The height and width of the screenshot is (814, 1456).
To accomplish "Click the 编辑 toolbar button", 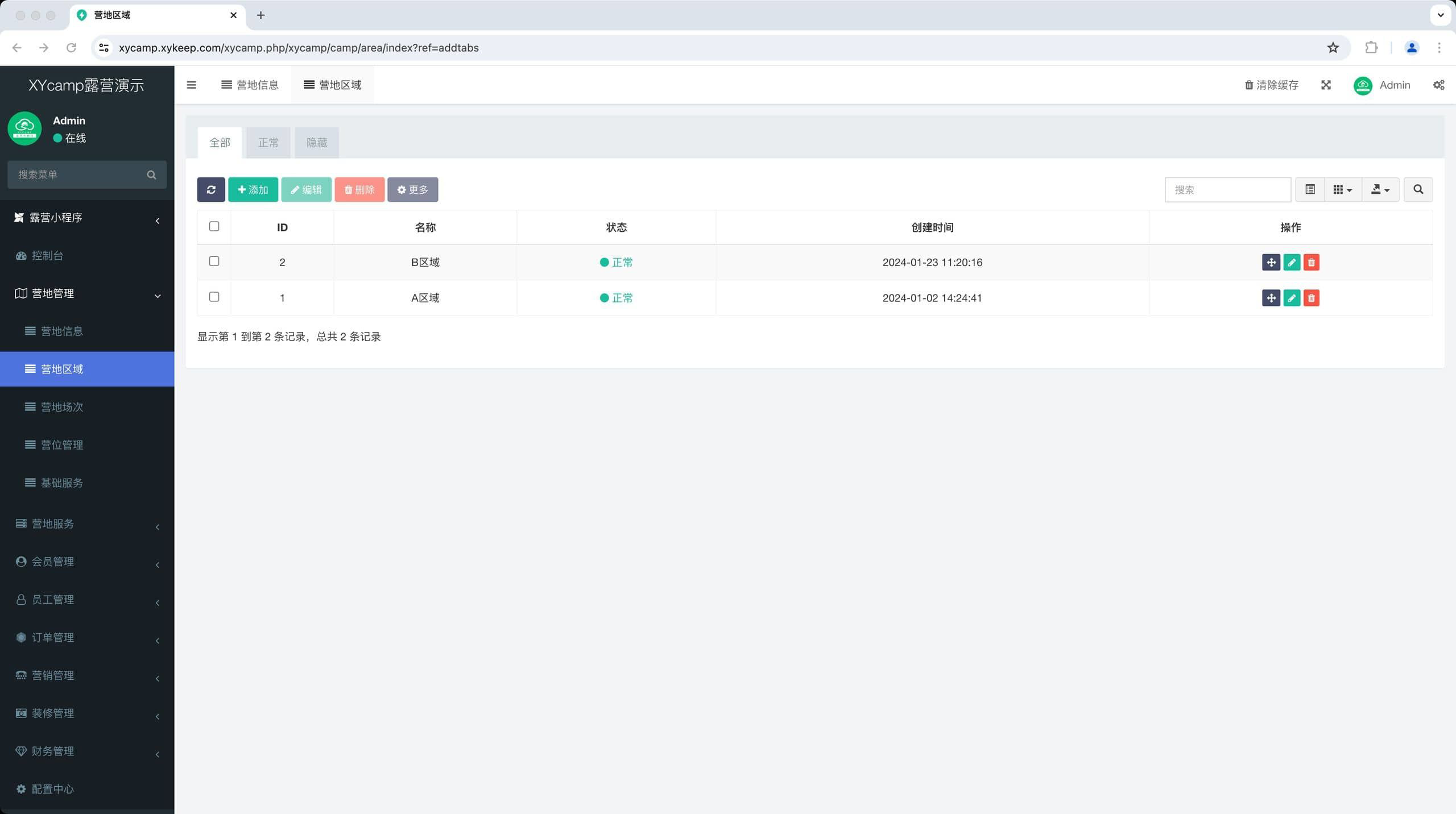I will coord(306,189).
